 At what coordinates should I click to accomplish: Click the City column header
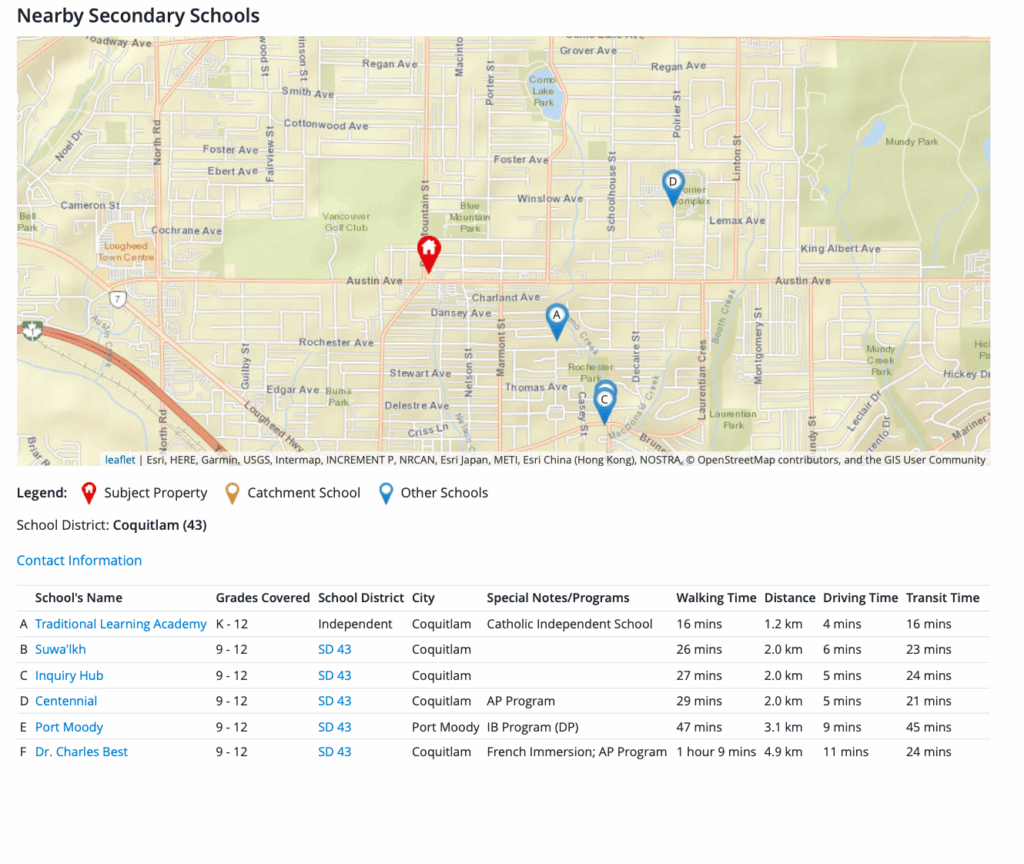[x=423, y=598]
